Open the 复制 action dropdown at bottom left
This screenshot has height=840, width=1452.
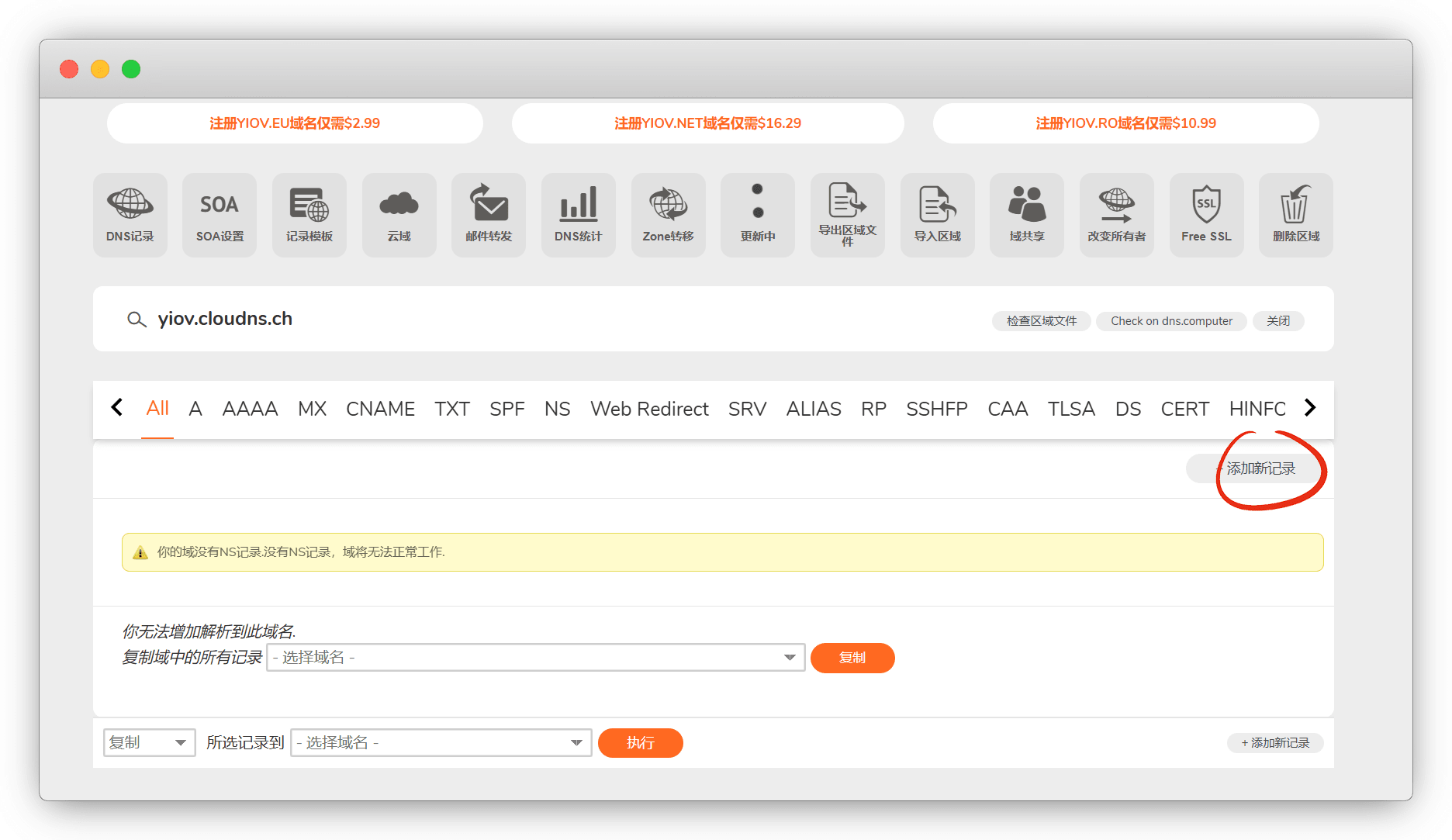150,743
